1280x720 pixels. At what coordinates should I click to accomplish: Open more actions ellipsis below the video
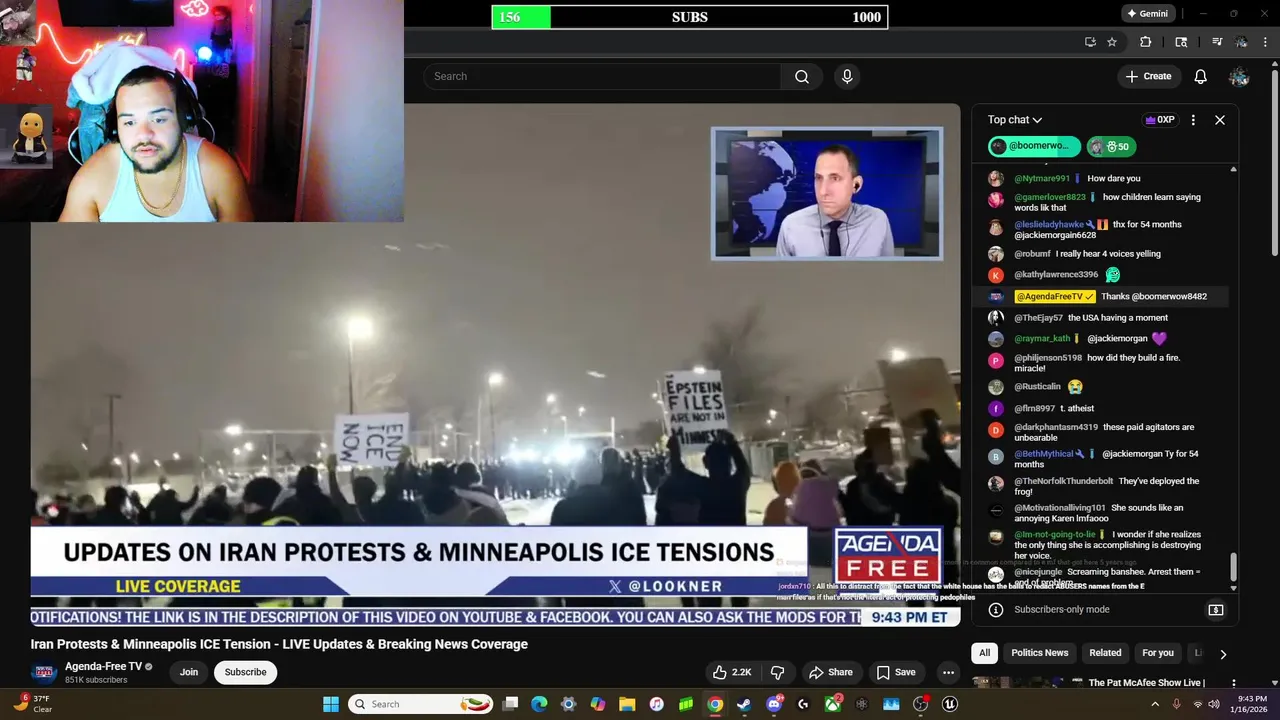pos(948,672)
